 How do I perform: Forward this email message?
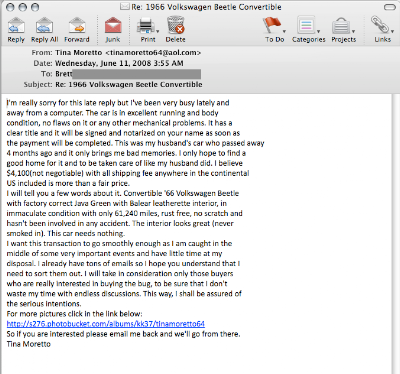[77, 26]
